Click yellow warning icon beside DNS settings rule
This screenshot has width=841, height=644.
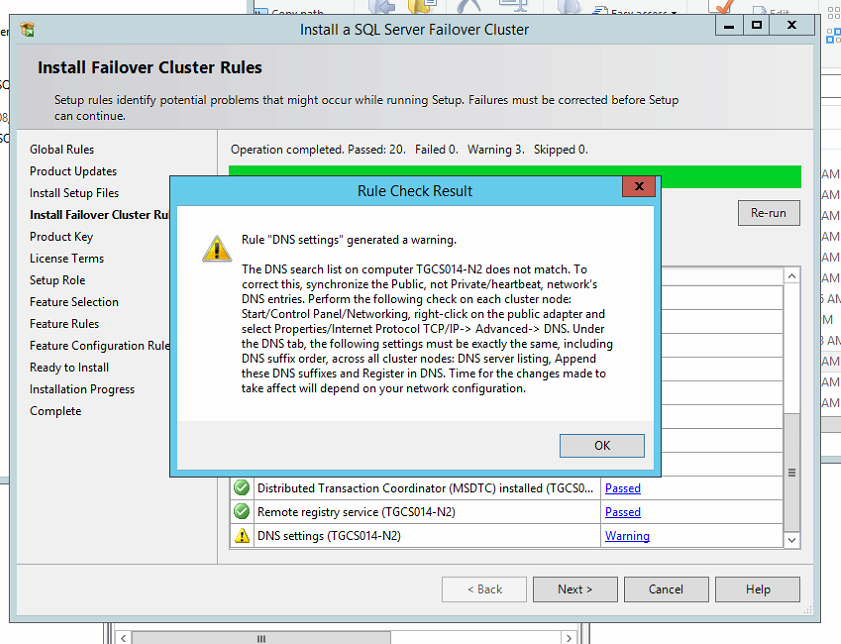coord(241,536)
